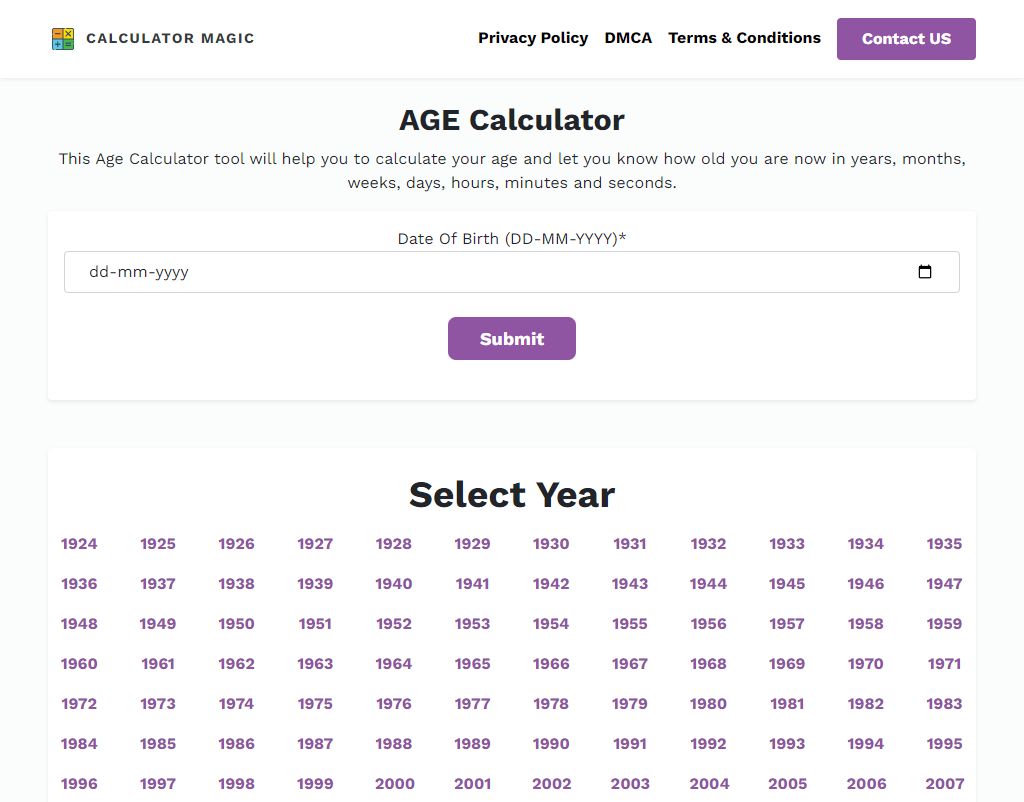Open the Privacy Policy page
Screen dimensions: 1024x802
533,38
